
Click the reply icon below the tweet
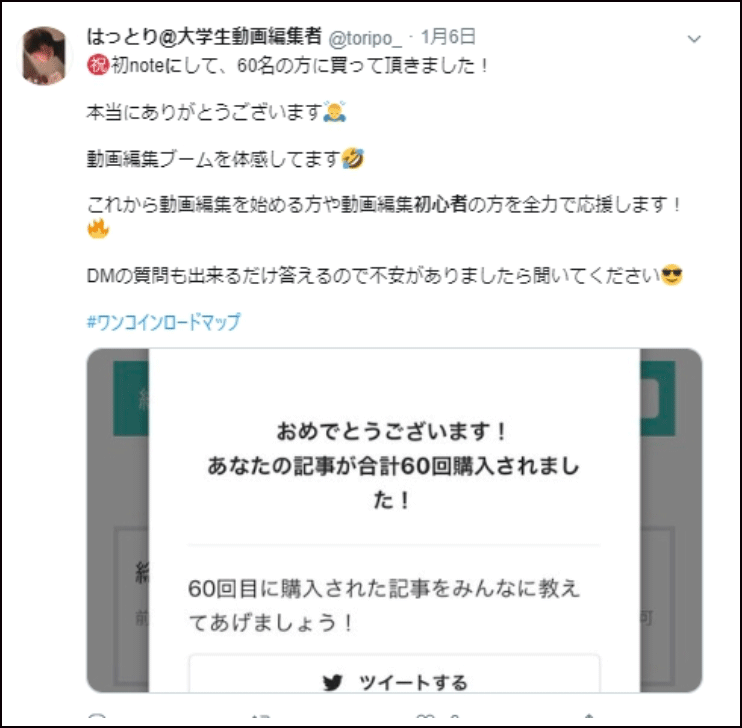click(x=97, y=716)
